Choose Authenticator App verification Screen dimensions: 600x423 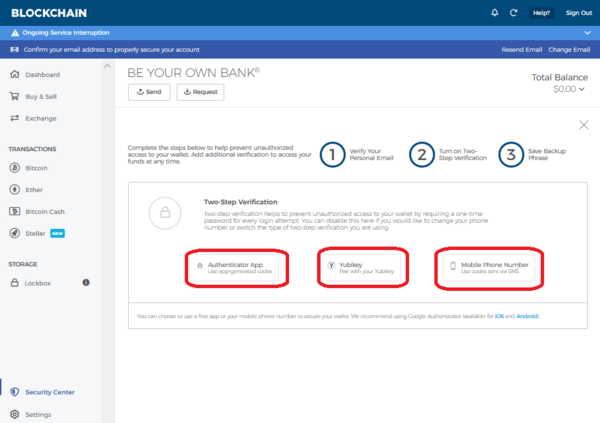pos(236,268)
